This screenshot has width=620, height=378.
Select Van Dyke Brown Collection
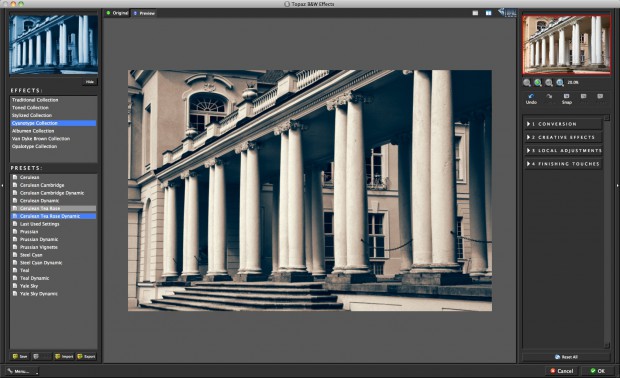click(53, 139)
